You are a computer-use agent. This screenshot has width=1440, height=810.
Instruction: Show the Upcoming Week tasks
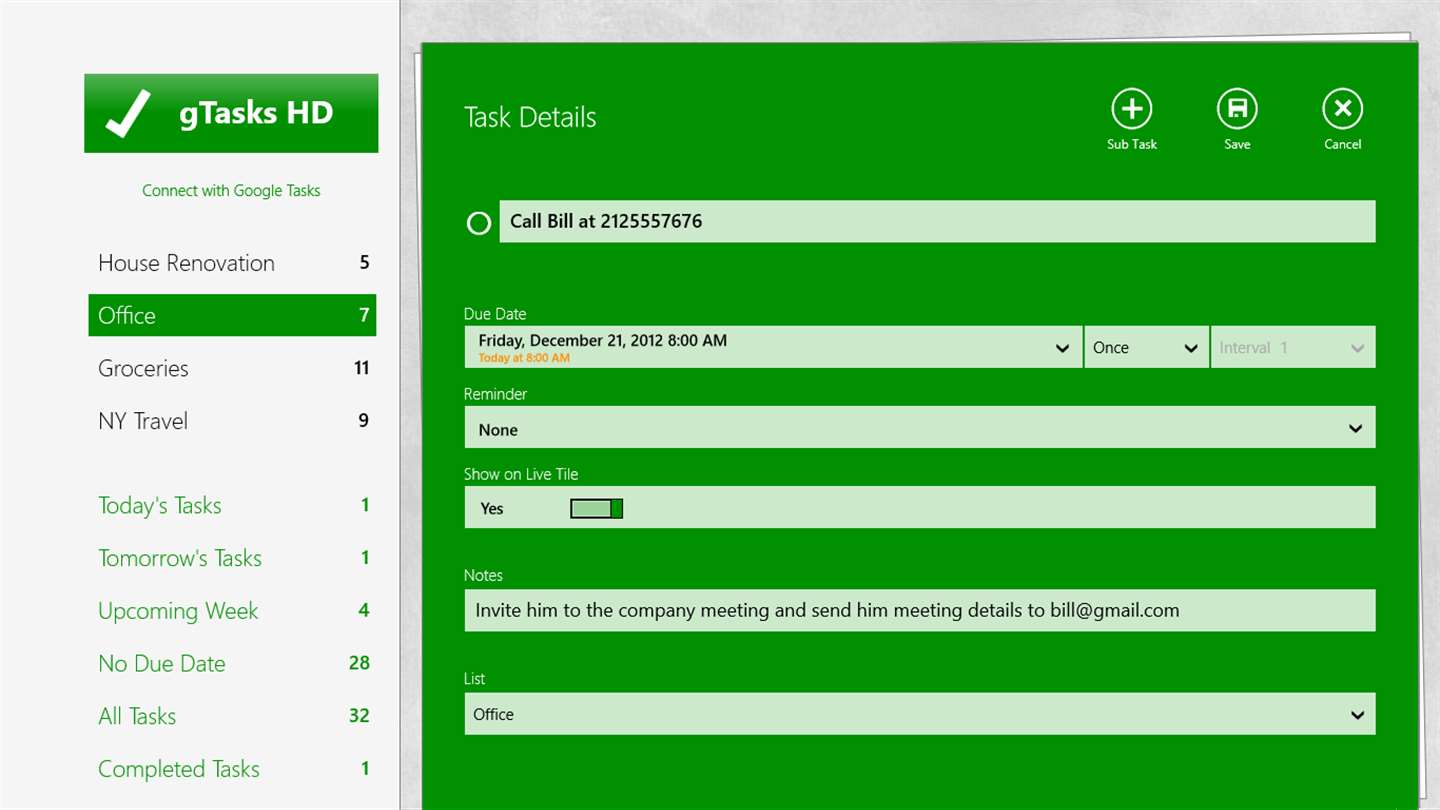tap(232, 611)
